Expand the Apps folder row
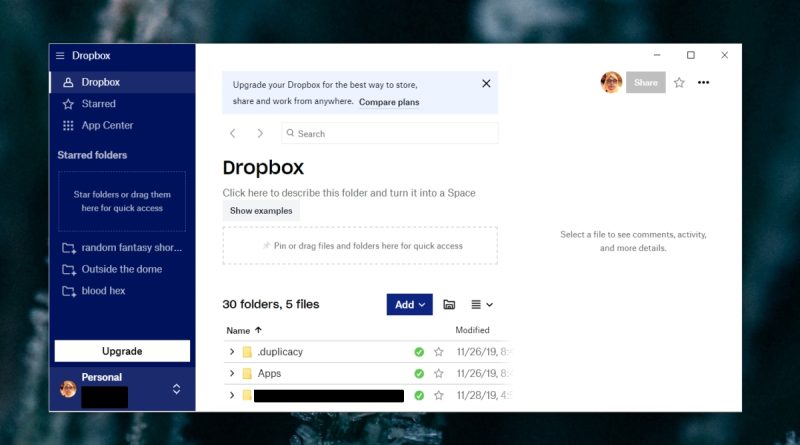Viewport: 800px width, 445px height. (x=232, y=374)
